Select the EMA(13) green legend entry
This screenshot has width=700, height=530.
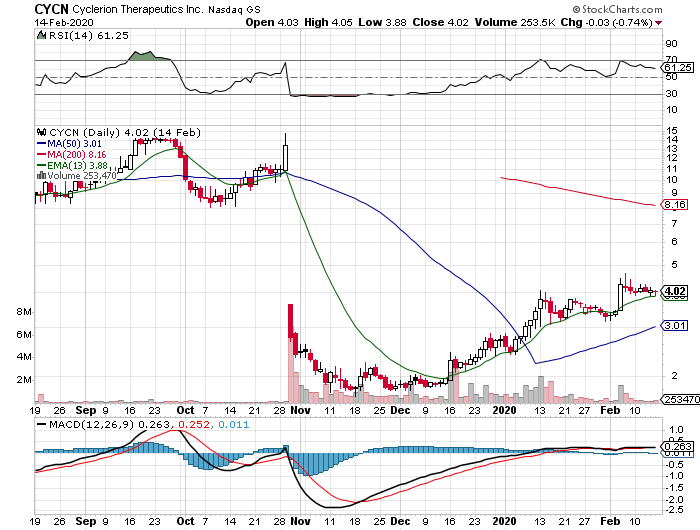[70, 165]
